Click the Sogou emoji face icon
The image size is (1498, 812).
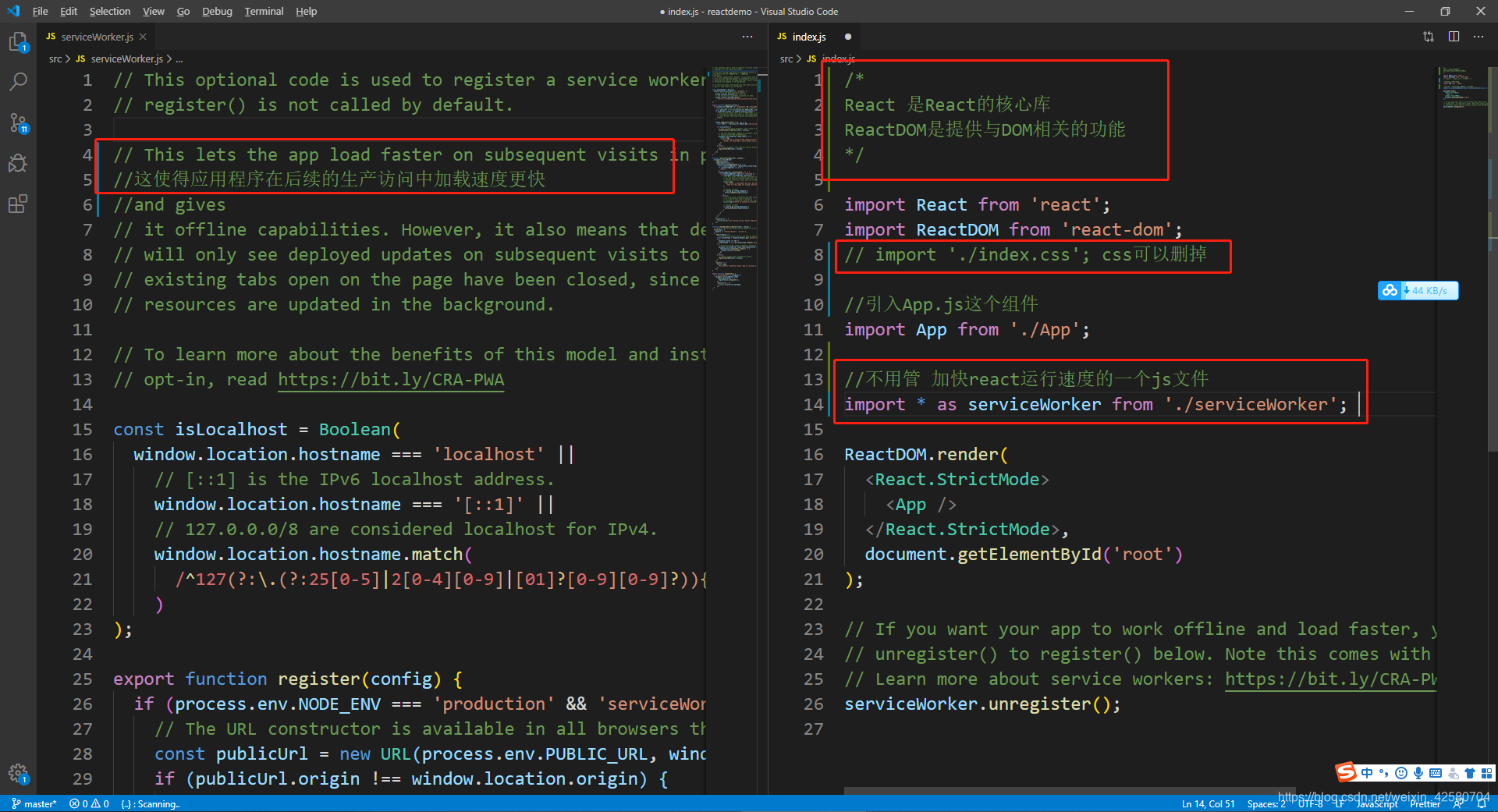pyautogui.click(x=1401, y=773)
